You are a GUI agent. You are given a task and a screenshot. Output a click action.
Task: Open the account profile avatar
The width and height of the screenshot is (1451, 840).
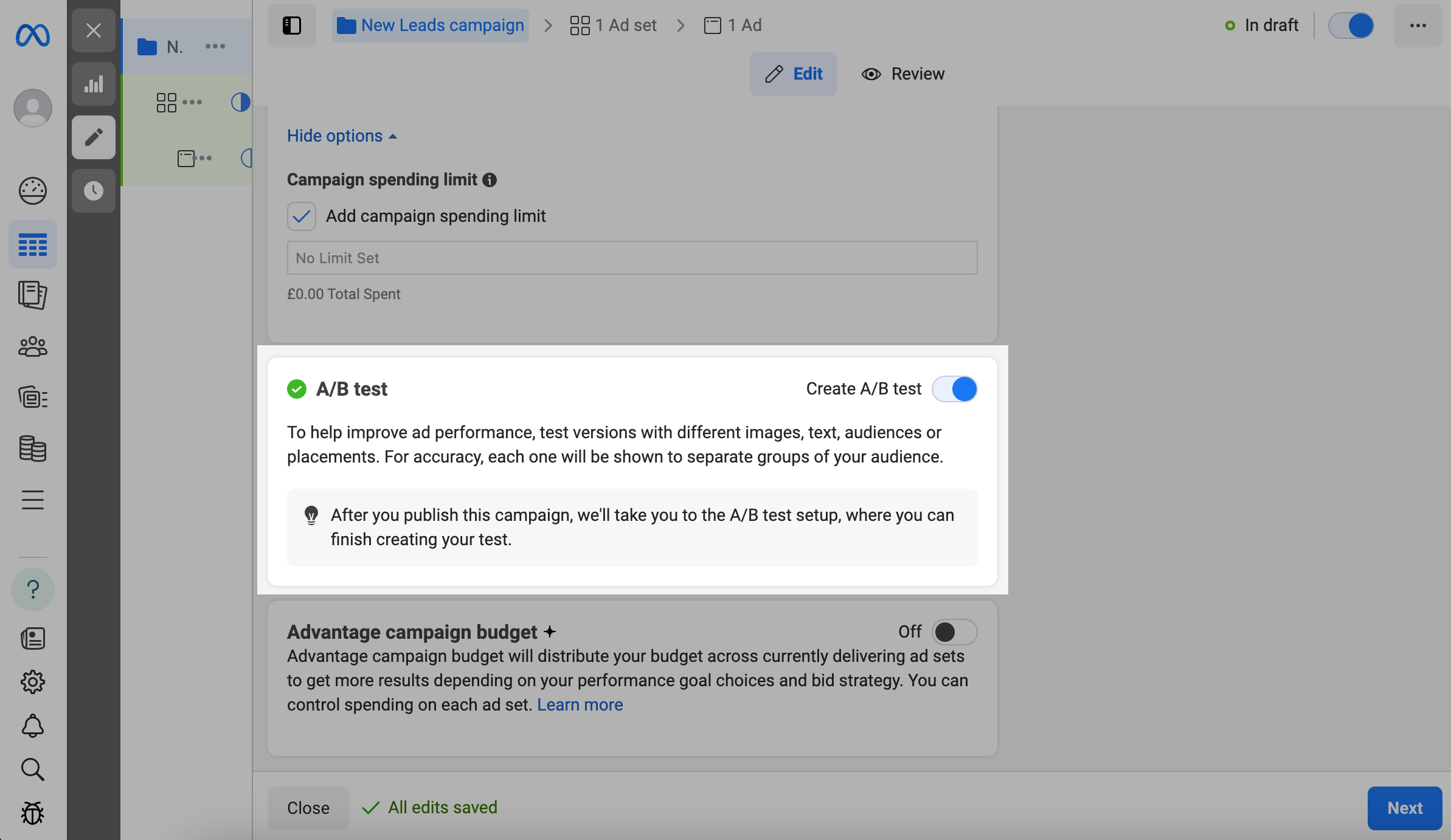click(x=33, y=108)
